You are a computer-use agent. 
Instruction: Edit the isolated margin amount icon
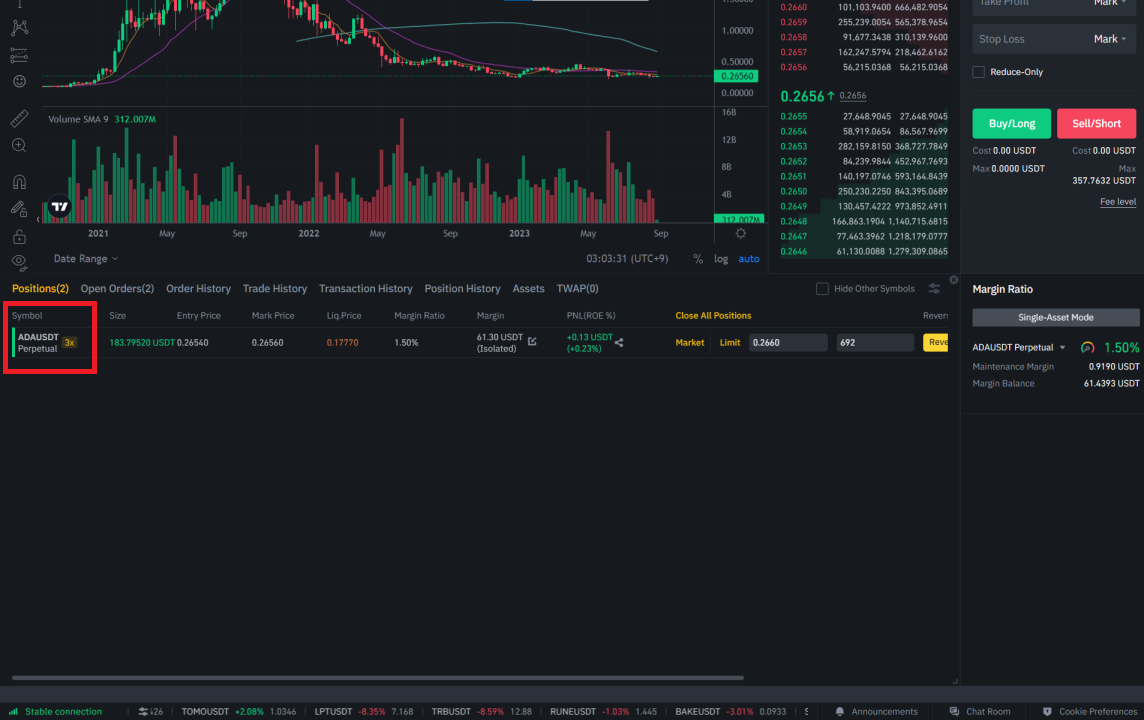click(x=533, y=341)
